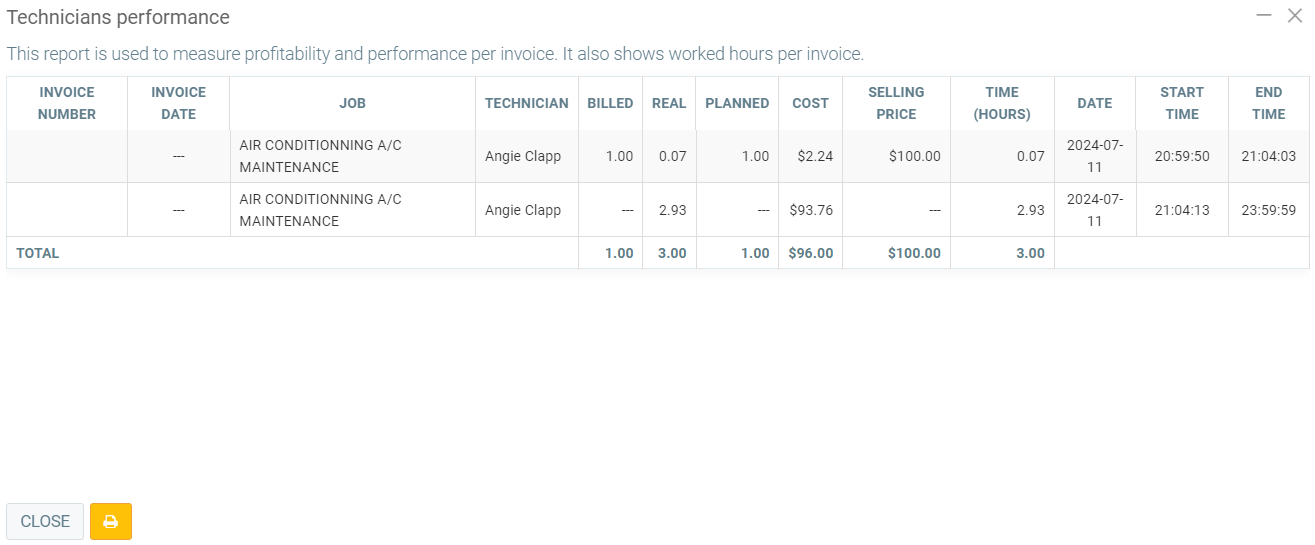Viewport: 1315px width, 545px height.
Task: Minimize the Technicians performance dialog
Action: (x=1264, y=15)
